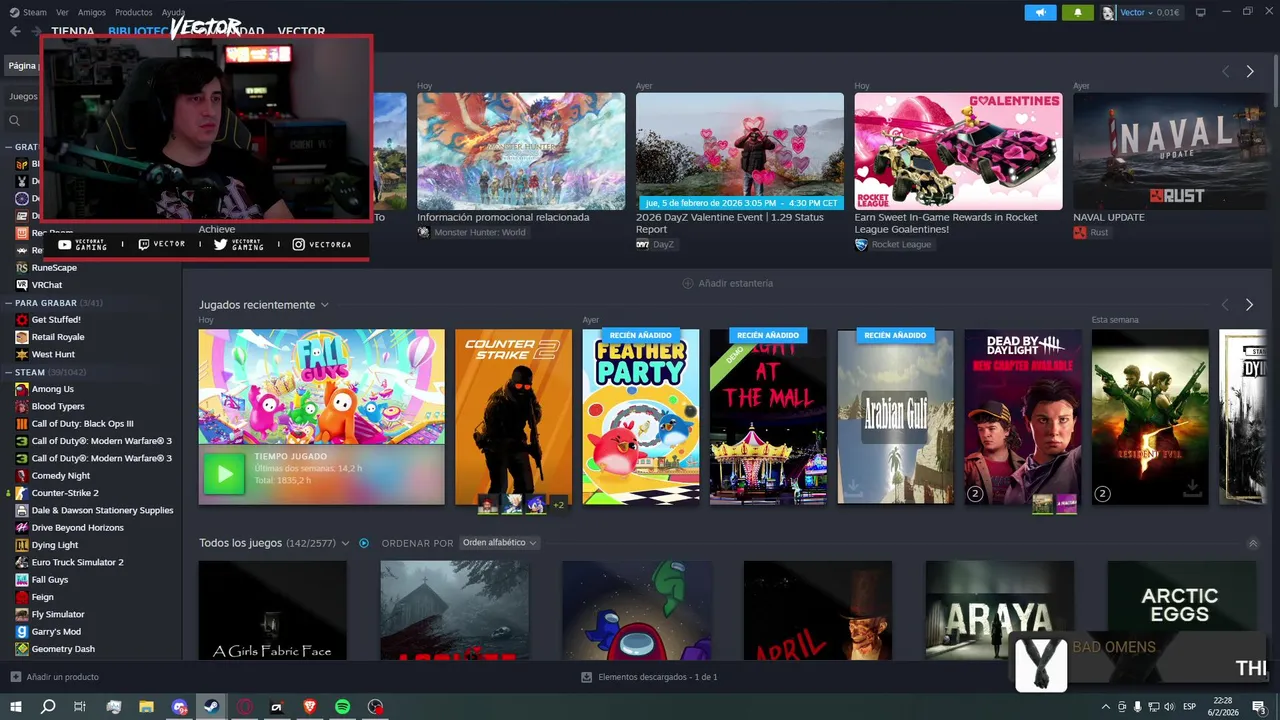Click the green Play button for Fall Guys
Viewport: 1280px width, 720px height.
click(224, 474)
